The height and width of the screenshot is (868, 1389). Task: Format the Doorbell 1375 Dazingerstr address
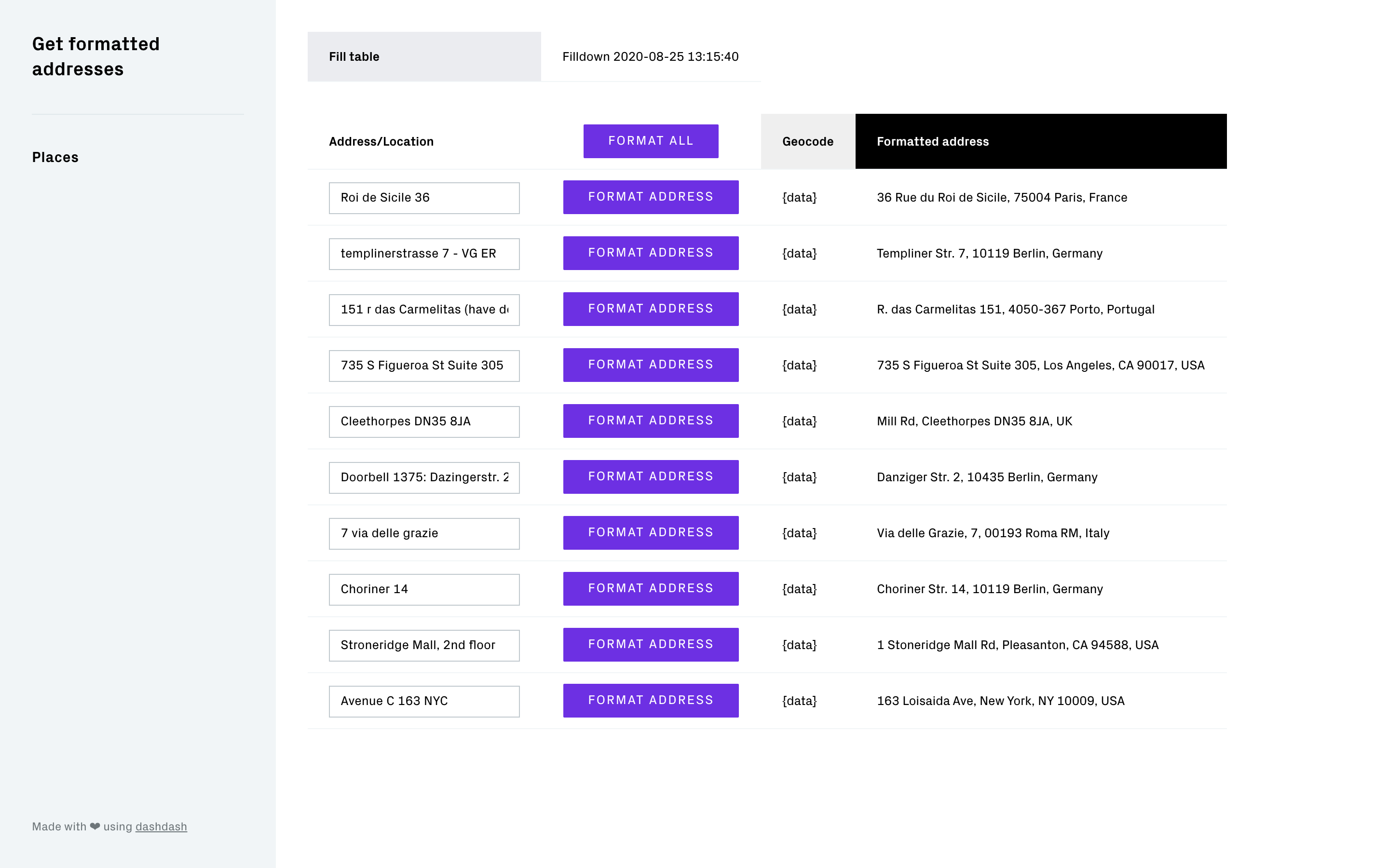coord(650,477)
